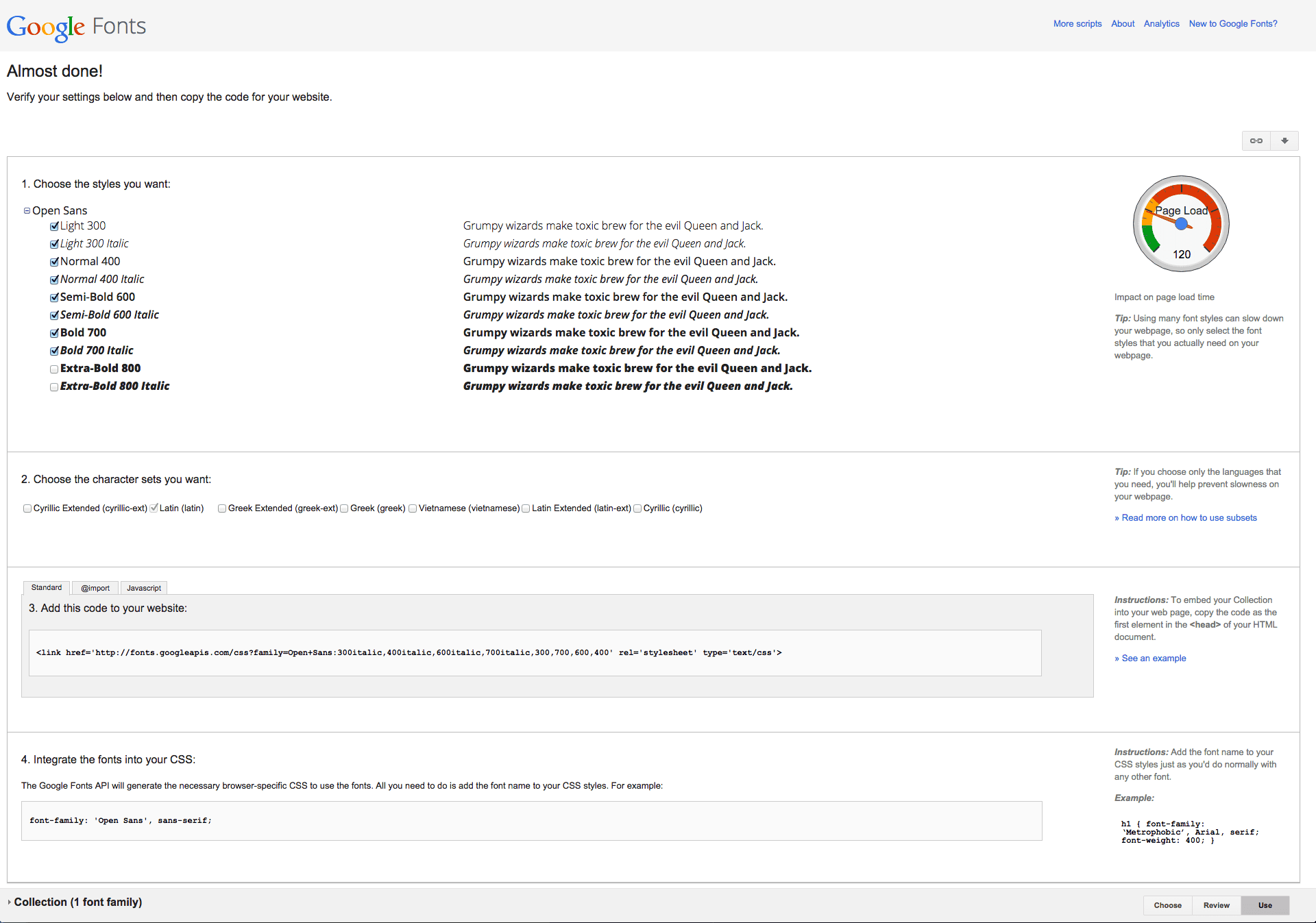The image size is (1316, 923).
Task: Collapse the Open Sans font family tree
Action: (27, 211)
